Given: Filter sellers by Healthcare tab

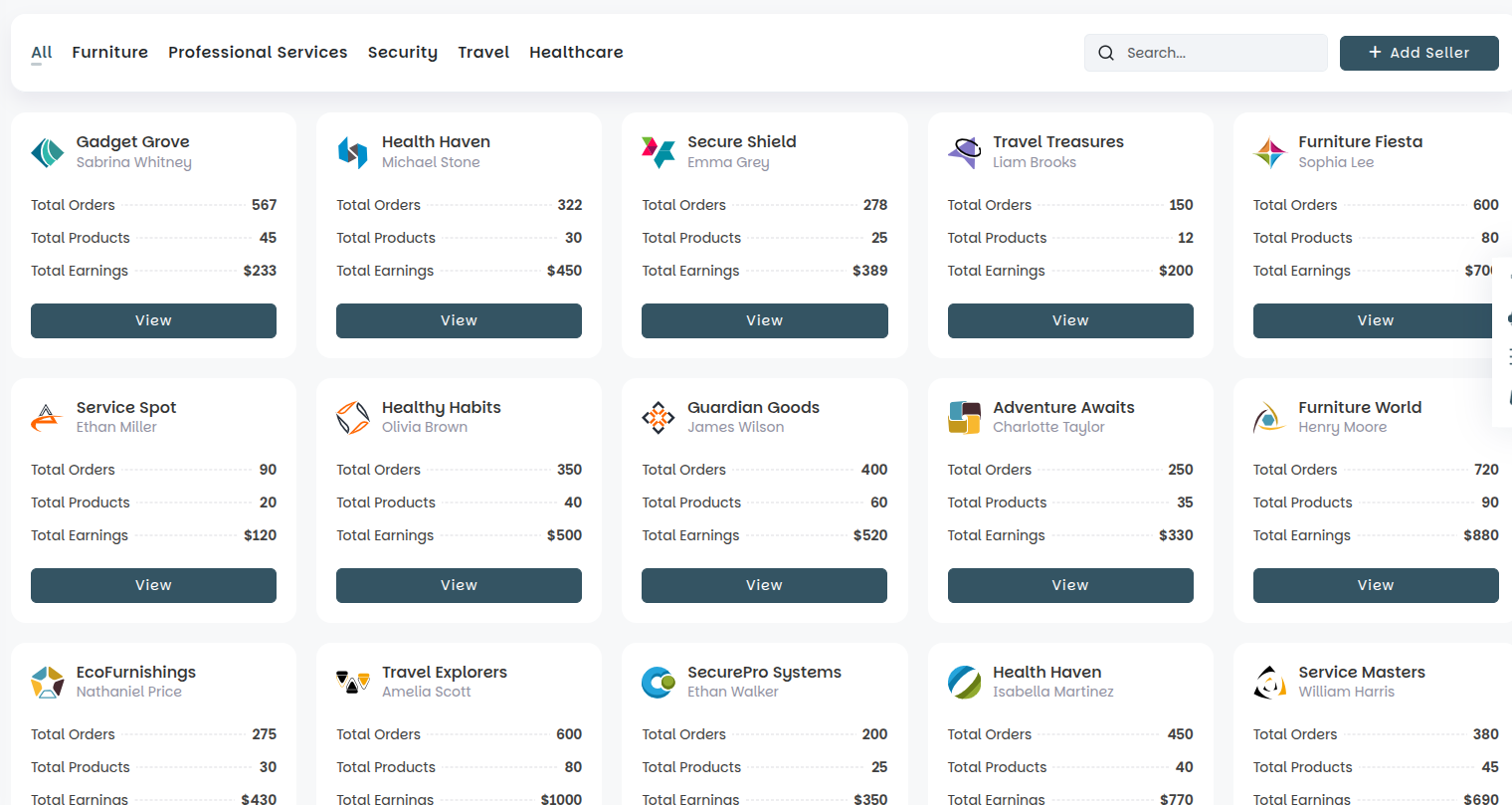Looking at the screenshot, I should click(x=576, y=52).
